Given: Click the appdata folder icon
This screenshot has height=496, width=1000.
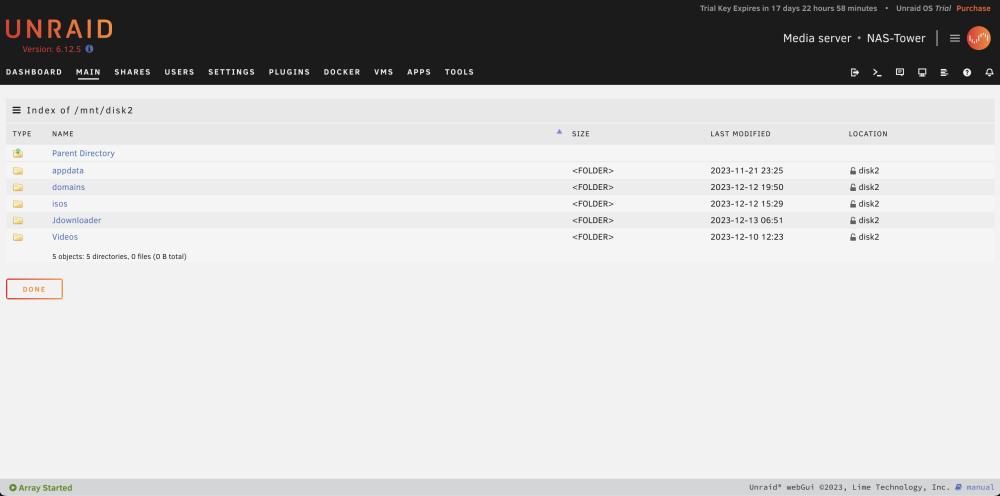Looking at the screenshot, I should [x=18, y=171].
